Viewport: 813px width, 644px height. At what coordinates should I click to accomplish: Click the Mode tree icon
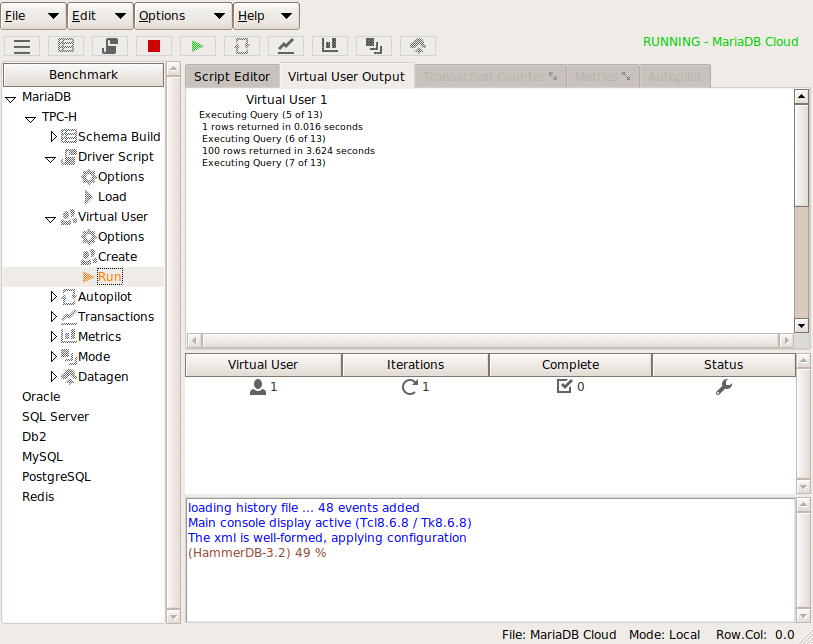68,357
